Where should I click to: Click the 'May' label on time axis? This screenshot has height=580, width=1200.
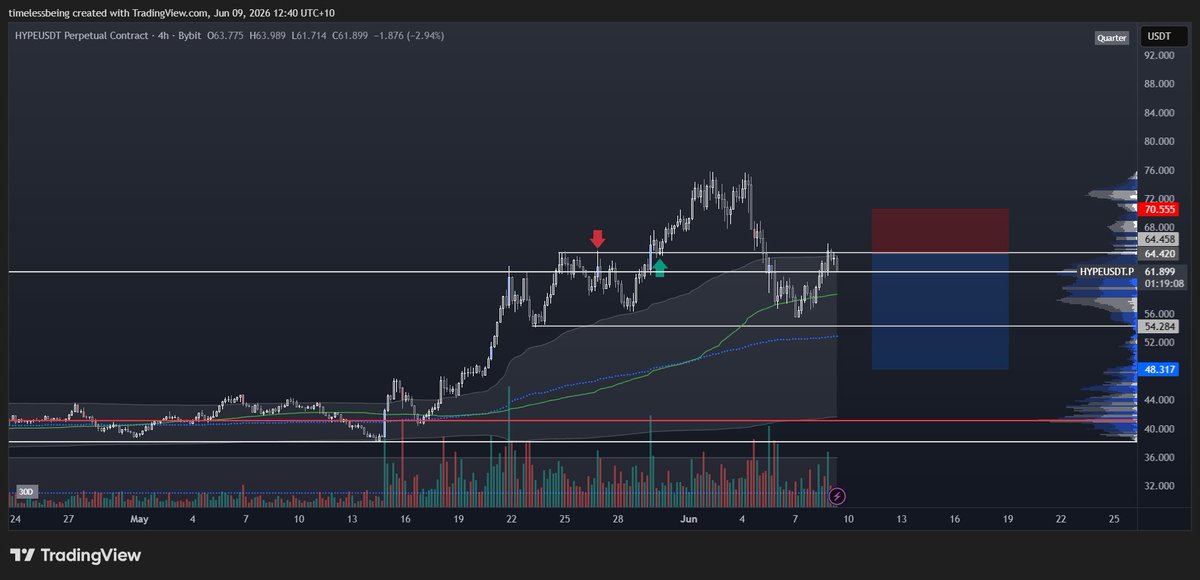(139, 520)
